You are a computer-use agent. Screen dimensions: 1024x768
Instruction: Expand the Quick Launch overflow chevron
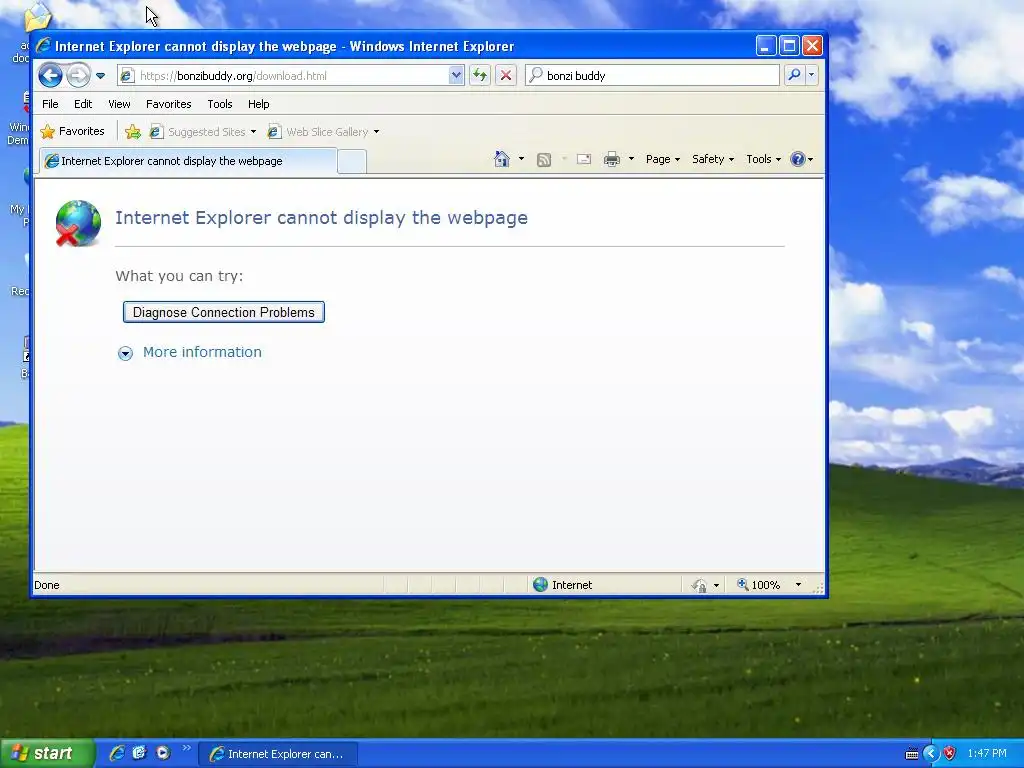[x=187, y=748]
